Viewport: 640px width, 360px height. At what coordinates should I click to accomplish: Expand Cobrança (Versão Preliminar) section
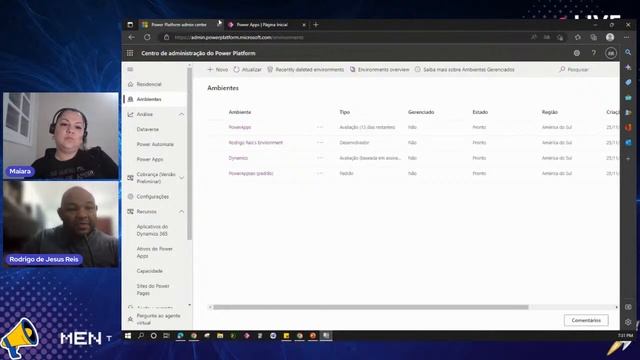(181, 178)
